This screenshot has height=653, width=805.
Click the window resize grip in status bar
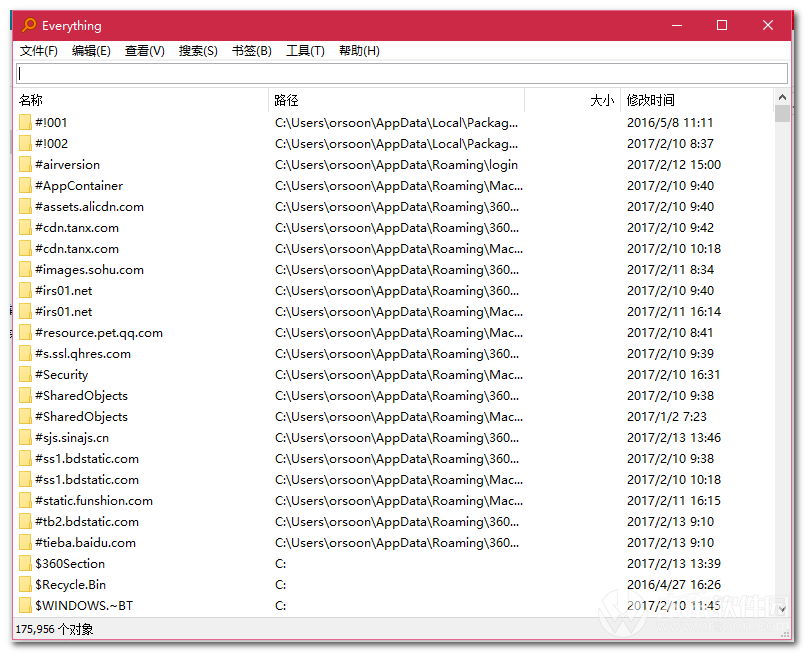[x=785, y=635]
